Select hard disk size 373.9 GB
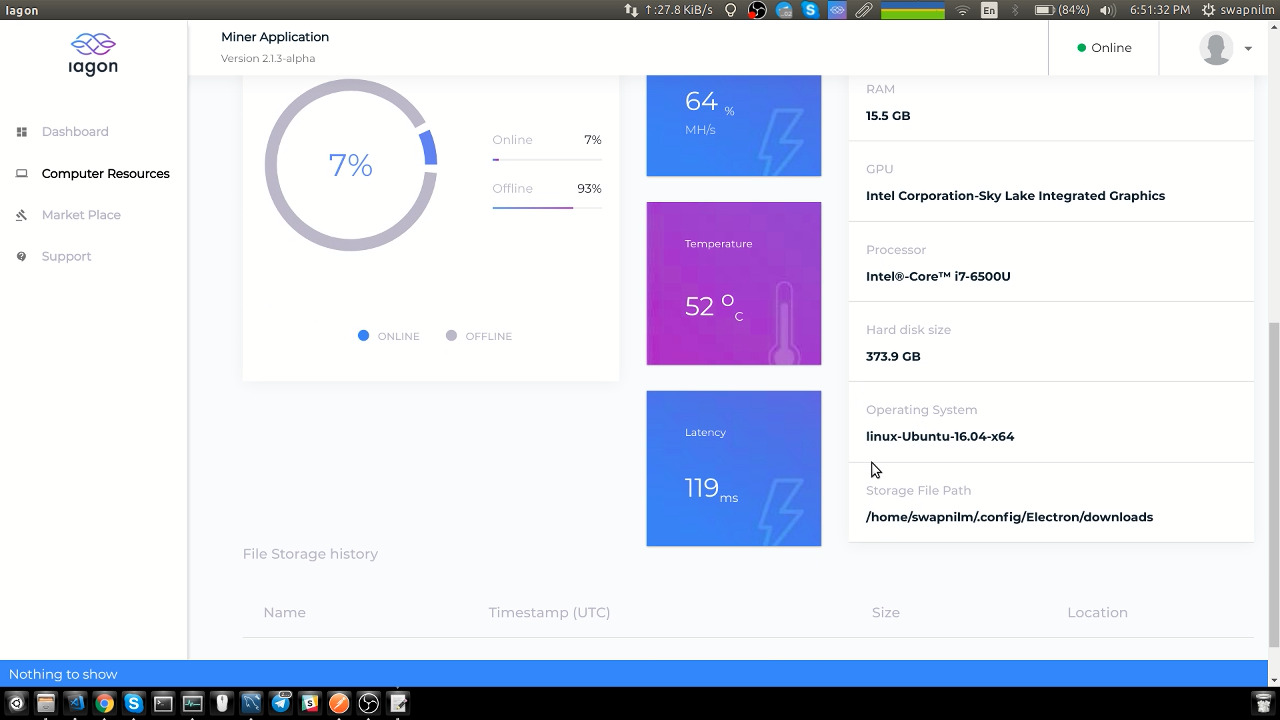Image resolution: width=1280 pixels, height=720 pixels. point(893,356)
